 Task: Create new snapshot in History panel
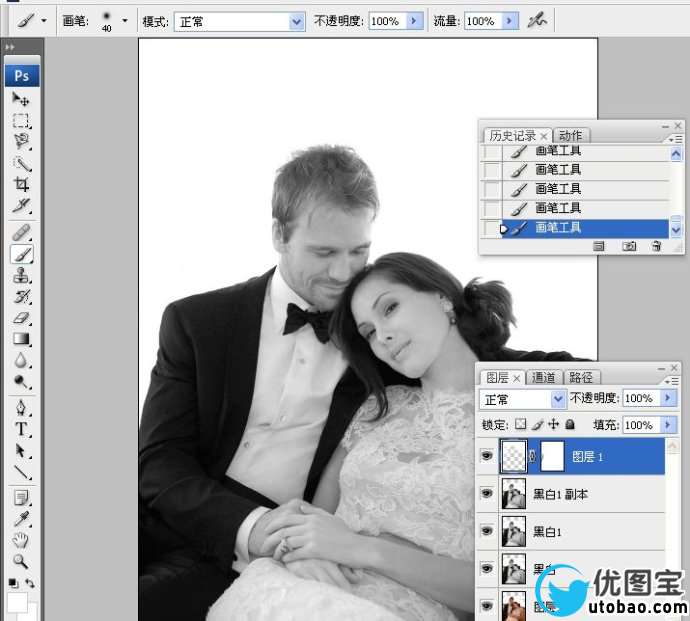point(629,246)
